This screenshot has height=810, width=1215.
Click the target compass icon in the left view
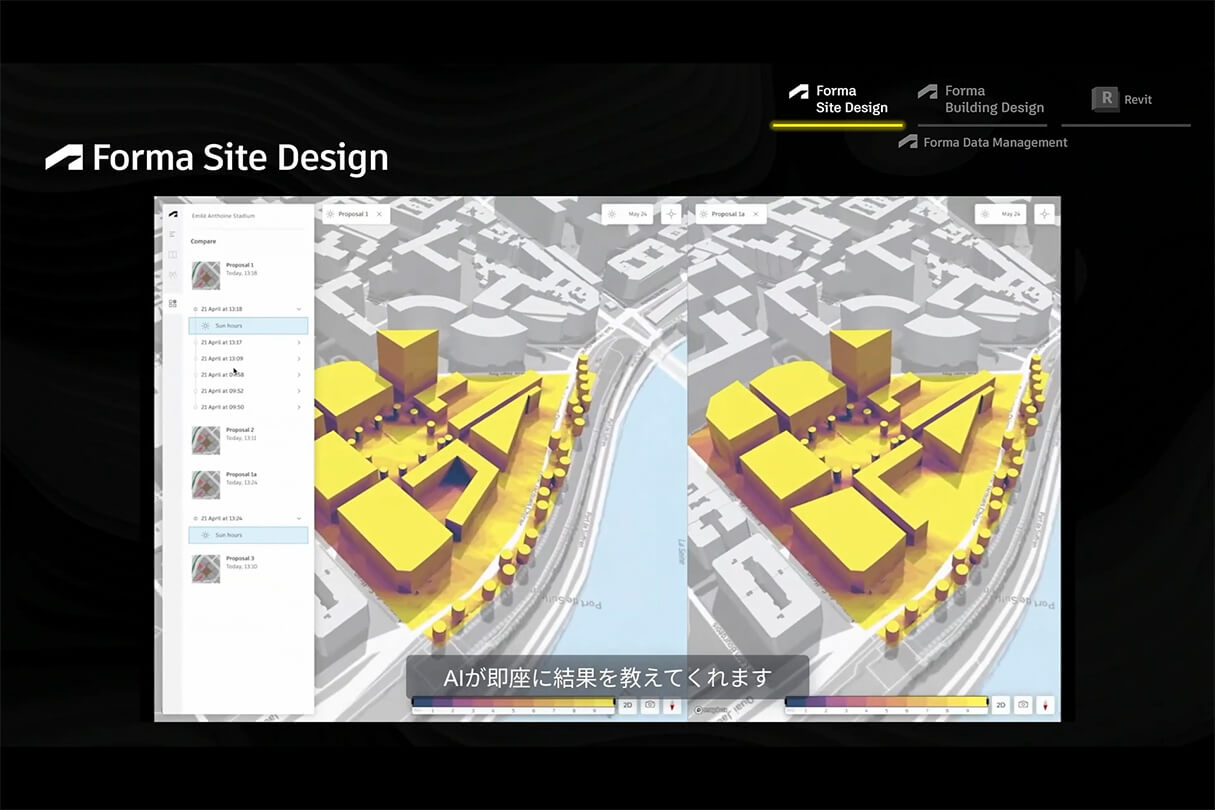671,214
